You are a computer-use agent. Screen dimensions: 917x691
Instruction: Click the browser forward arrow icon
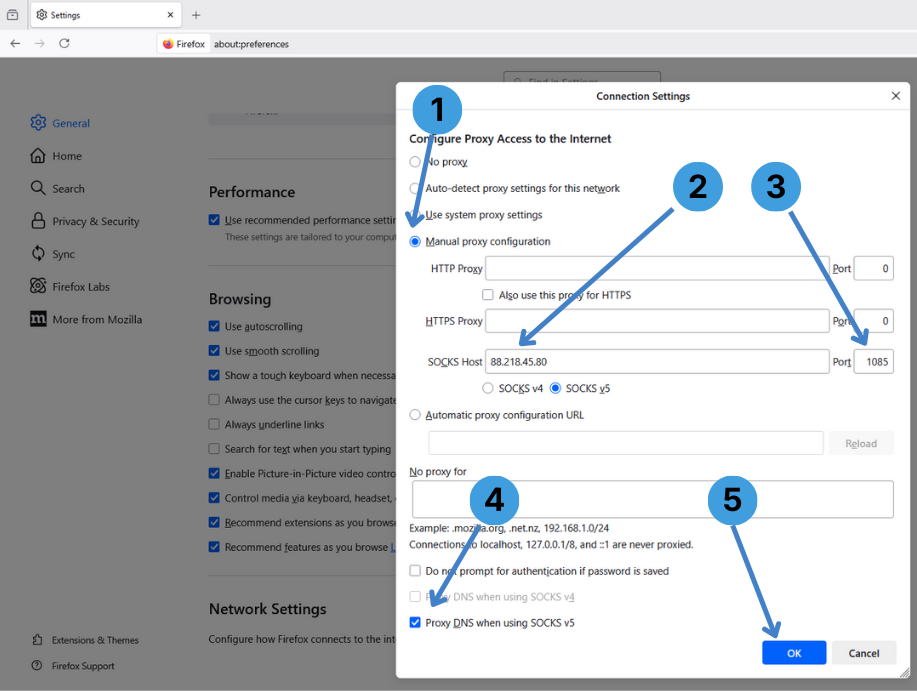click(40, 43)
